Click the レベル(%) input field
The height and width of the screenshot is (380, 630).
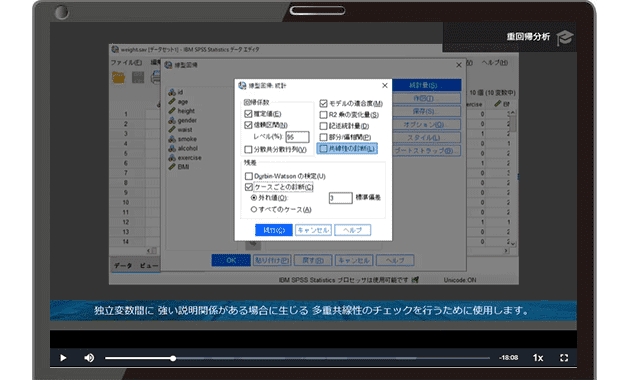(x=297, y=137)
